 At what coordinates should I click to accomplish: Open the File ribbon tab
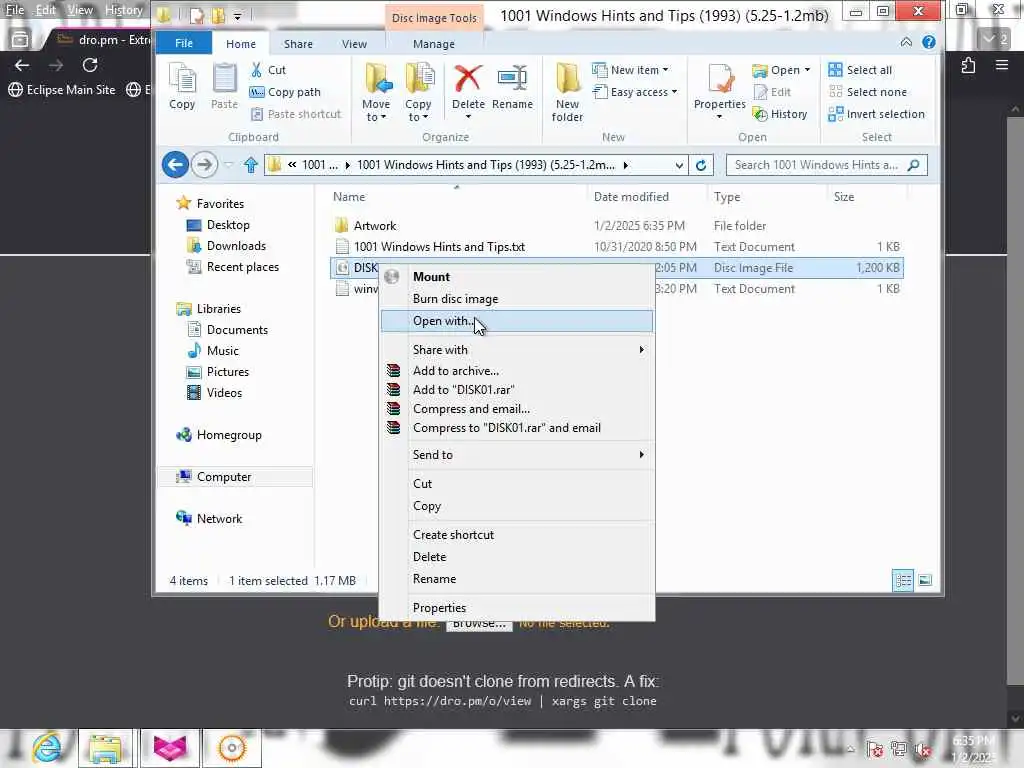tap(184, 43)
